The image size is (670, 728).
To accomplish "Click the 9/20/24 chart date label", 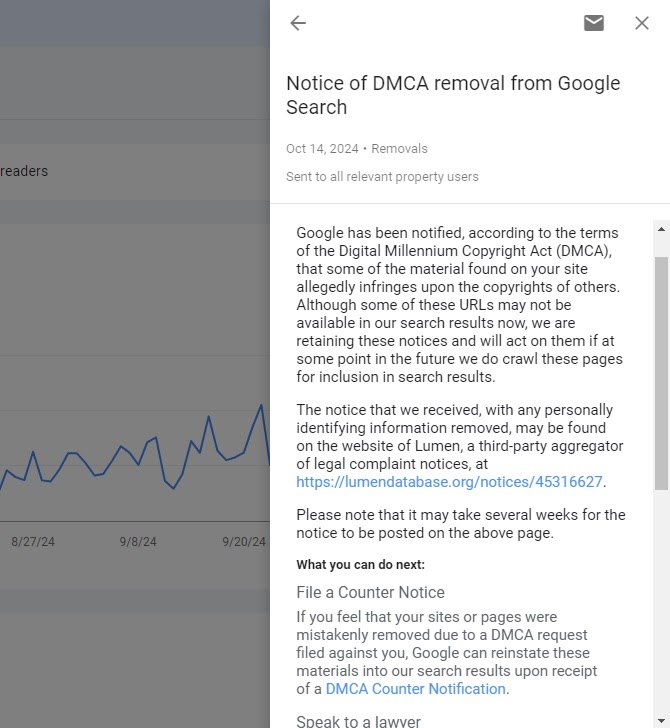I will click(x=244, y=542).
